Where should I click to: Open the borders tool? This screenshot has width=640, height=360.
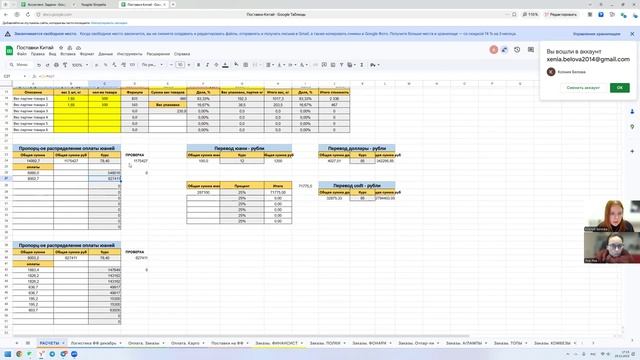coord(245,65)
